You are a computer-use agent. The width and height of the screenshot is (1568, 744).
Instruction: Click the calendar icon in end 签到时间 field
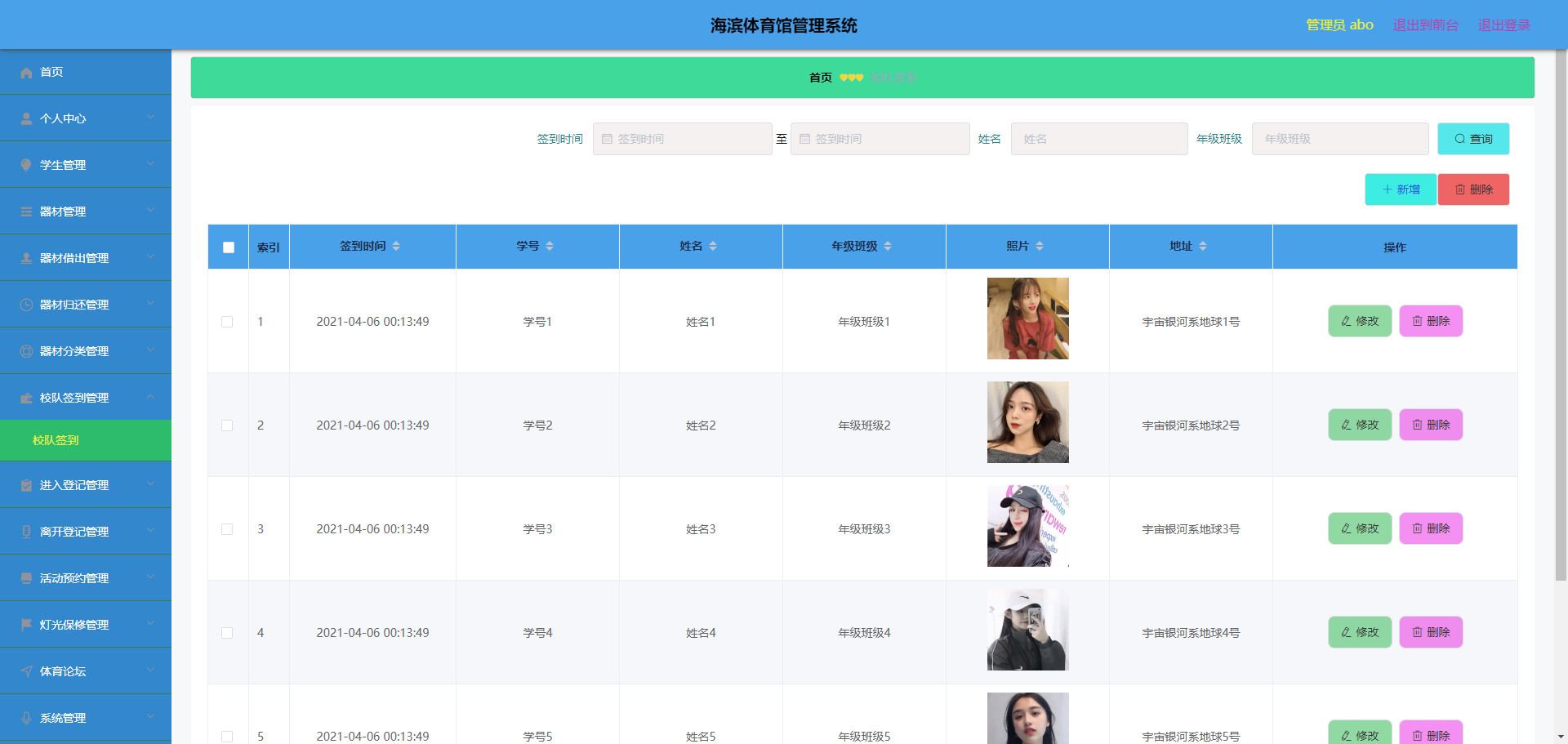(804, 139)
